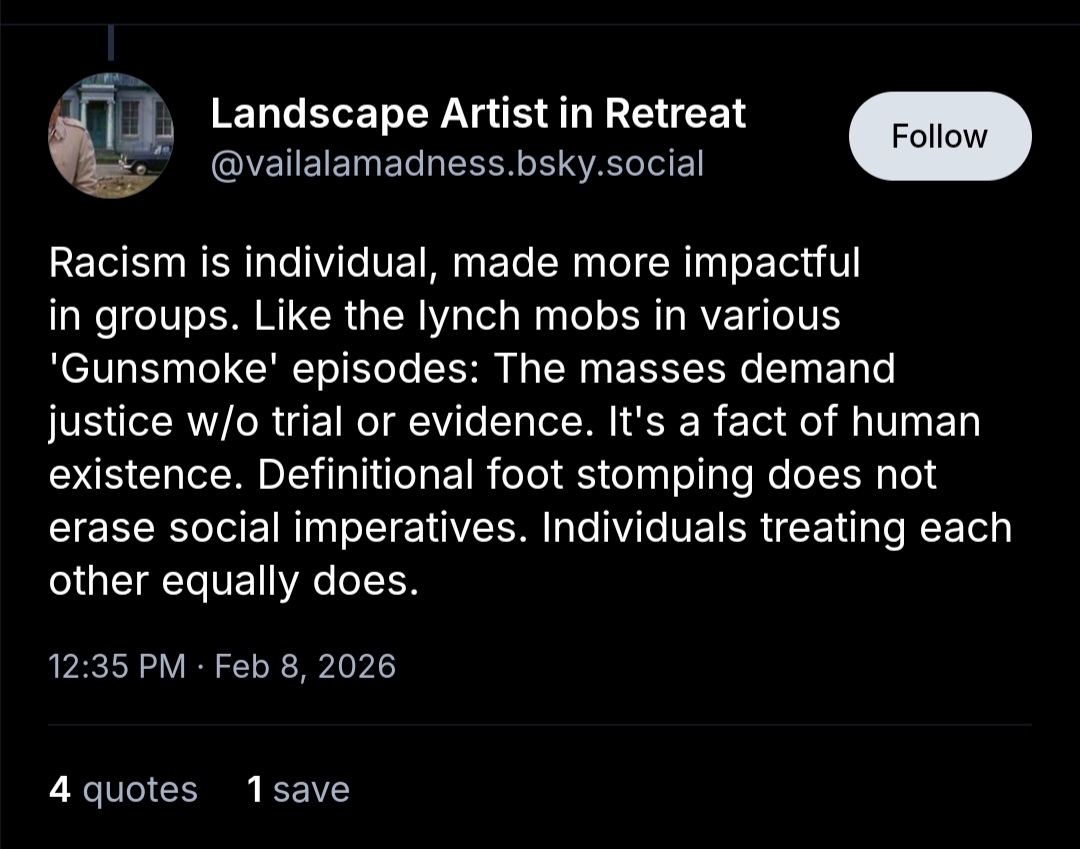This screenshot has height=849, width=1080.
Task: Click the words "Individuals treating each"
Action: click(x=777, y=528)
